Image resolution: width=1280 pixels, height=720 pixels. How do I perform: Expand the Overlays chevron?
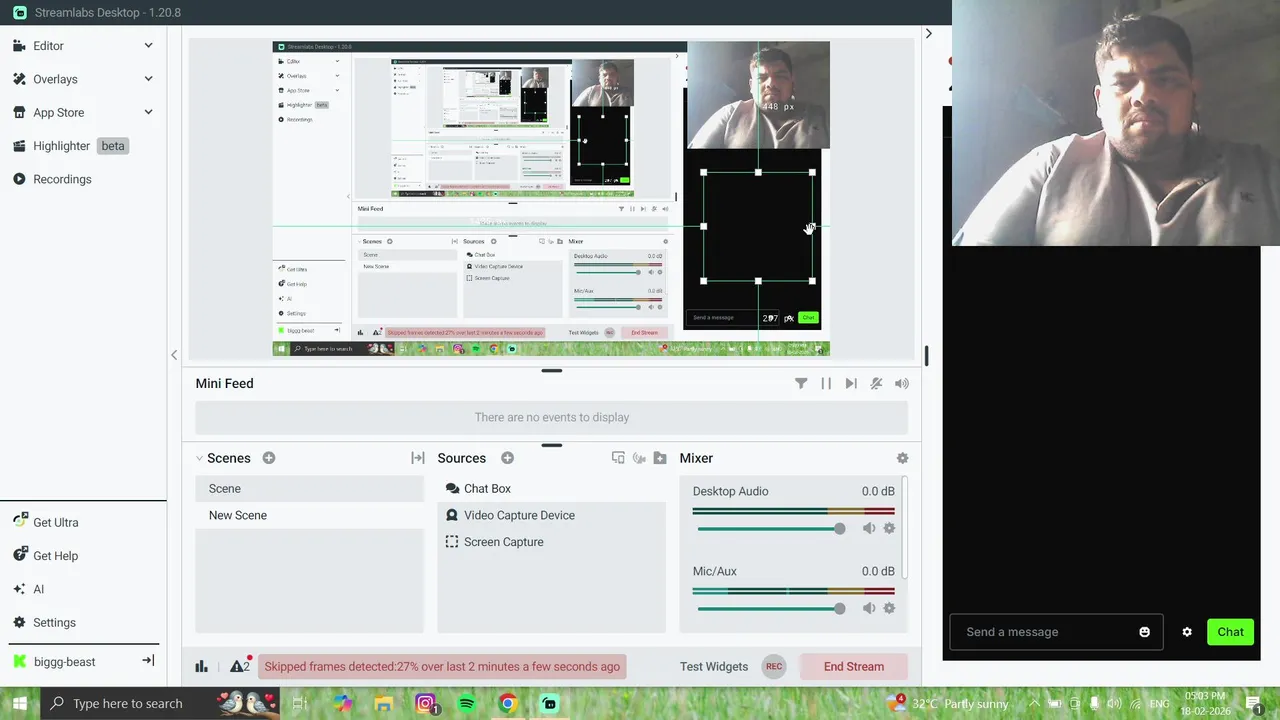point(148,79)
